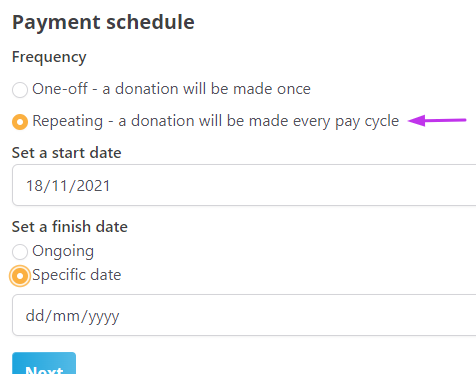Select the One-off donation radio button
Screen dimensions: 476x374
coord(20,90)
